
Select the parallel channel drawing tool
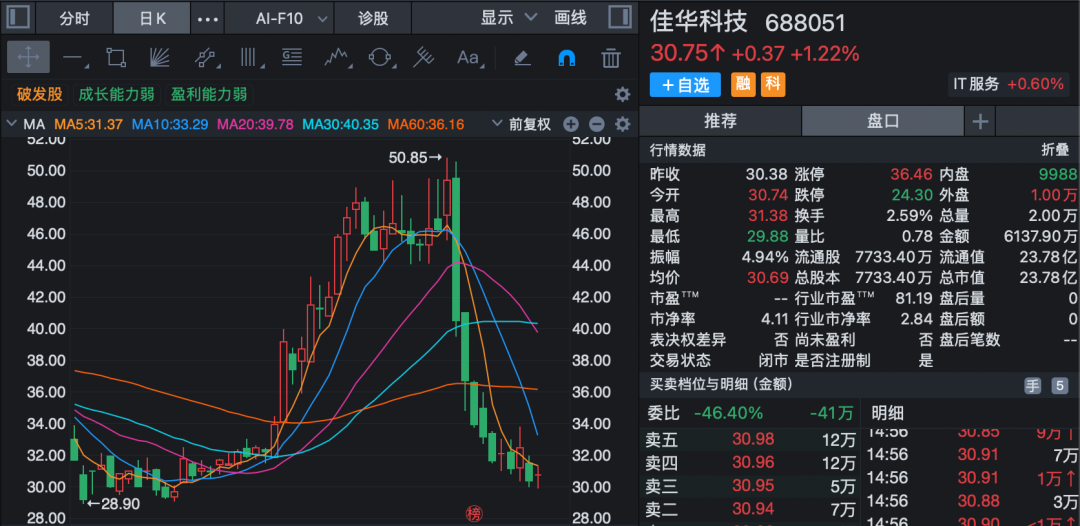(205, 58)
